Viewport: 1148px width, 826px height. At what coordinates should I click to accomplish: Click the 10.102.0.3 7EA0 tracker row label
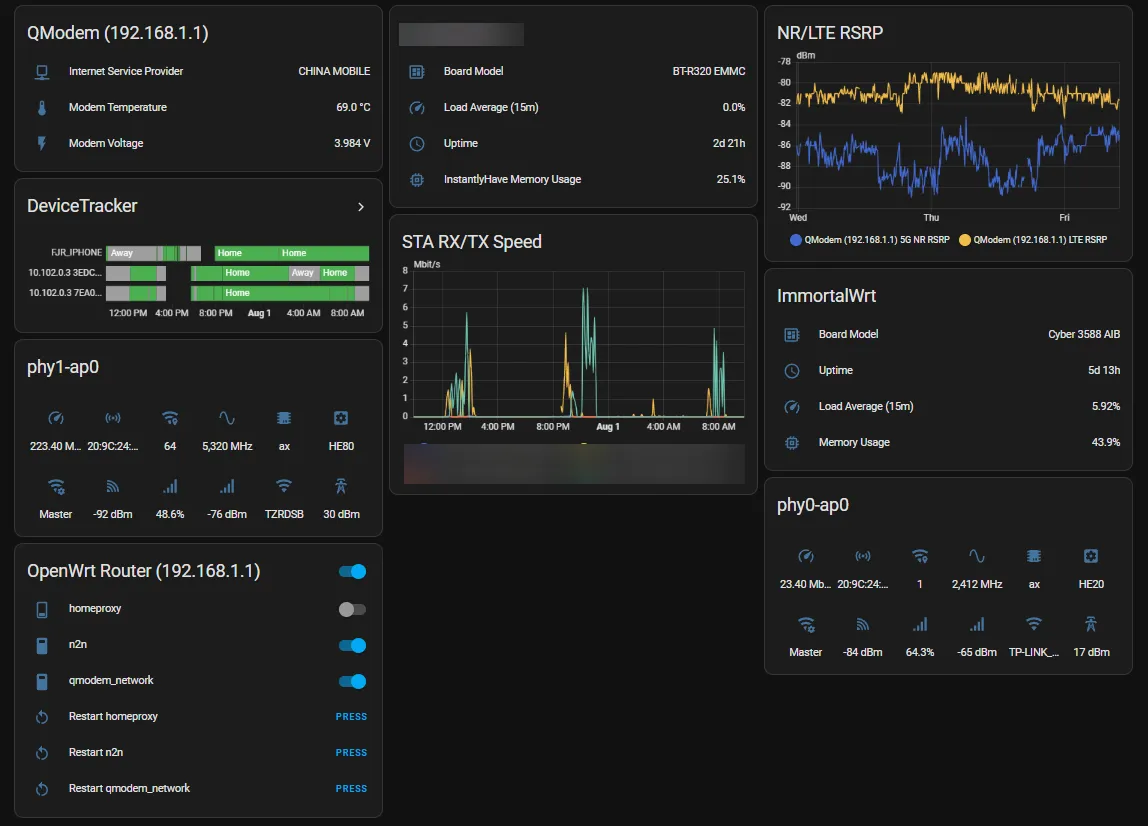[x=64, y=293]
